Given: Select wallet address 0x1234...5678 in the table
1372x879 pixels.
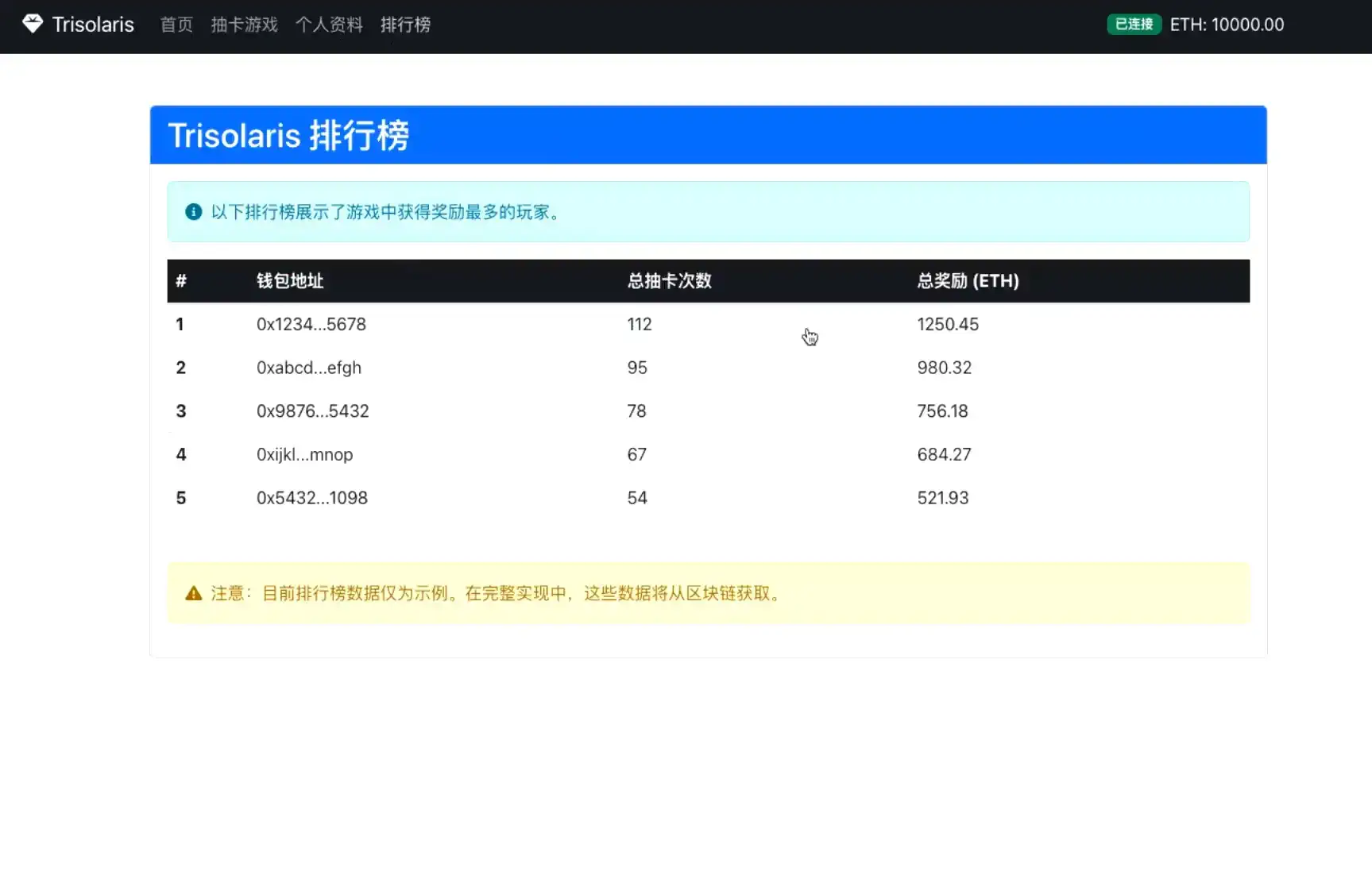Looking at the screenshot, I should (311, 324).
